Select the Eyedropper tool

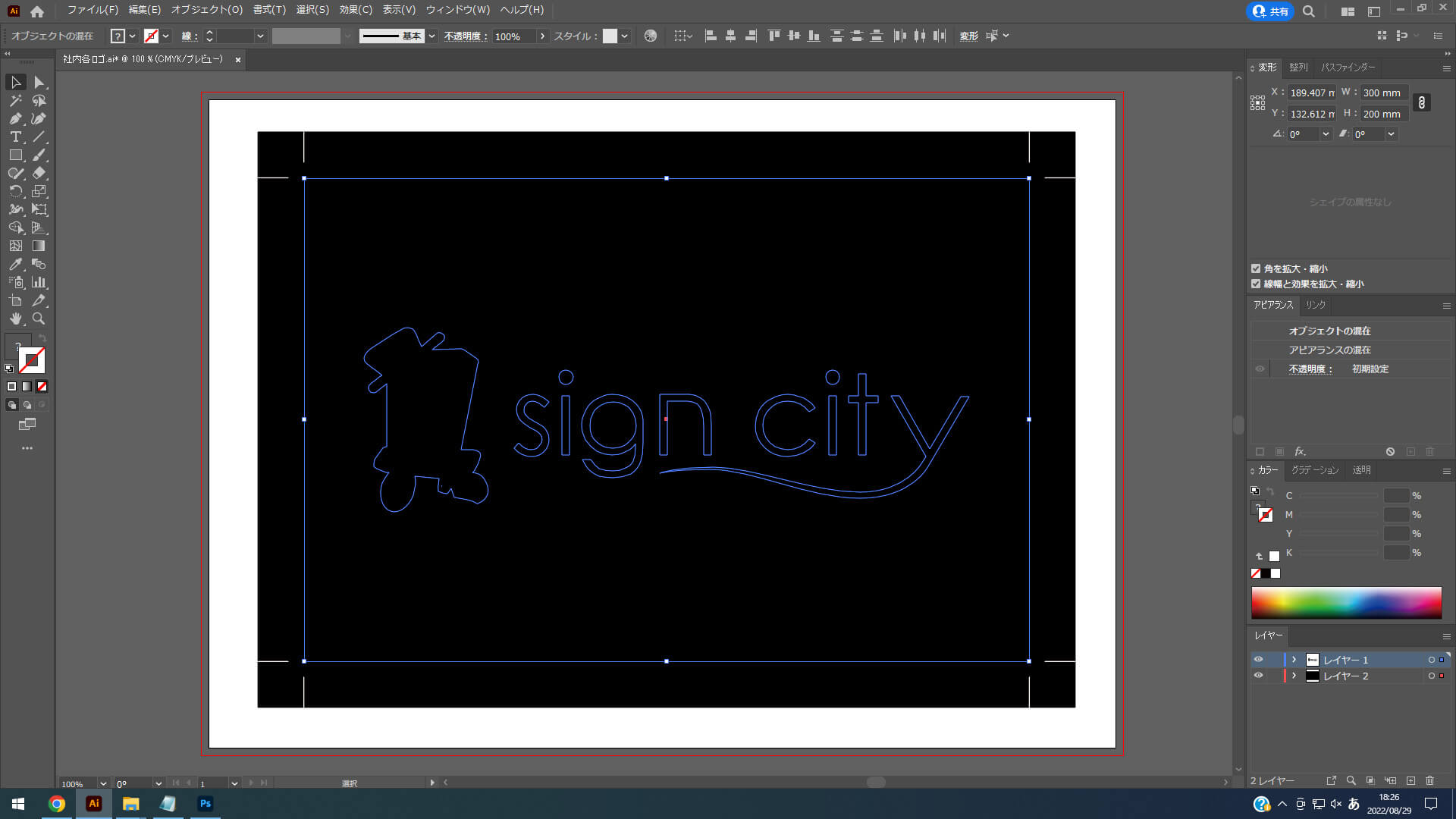pyautogui.click(x=15, y=264)
